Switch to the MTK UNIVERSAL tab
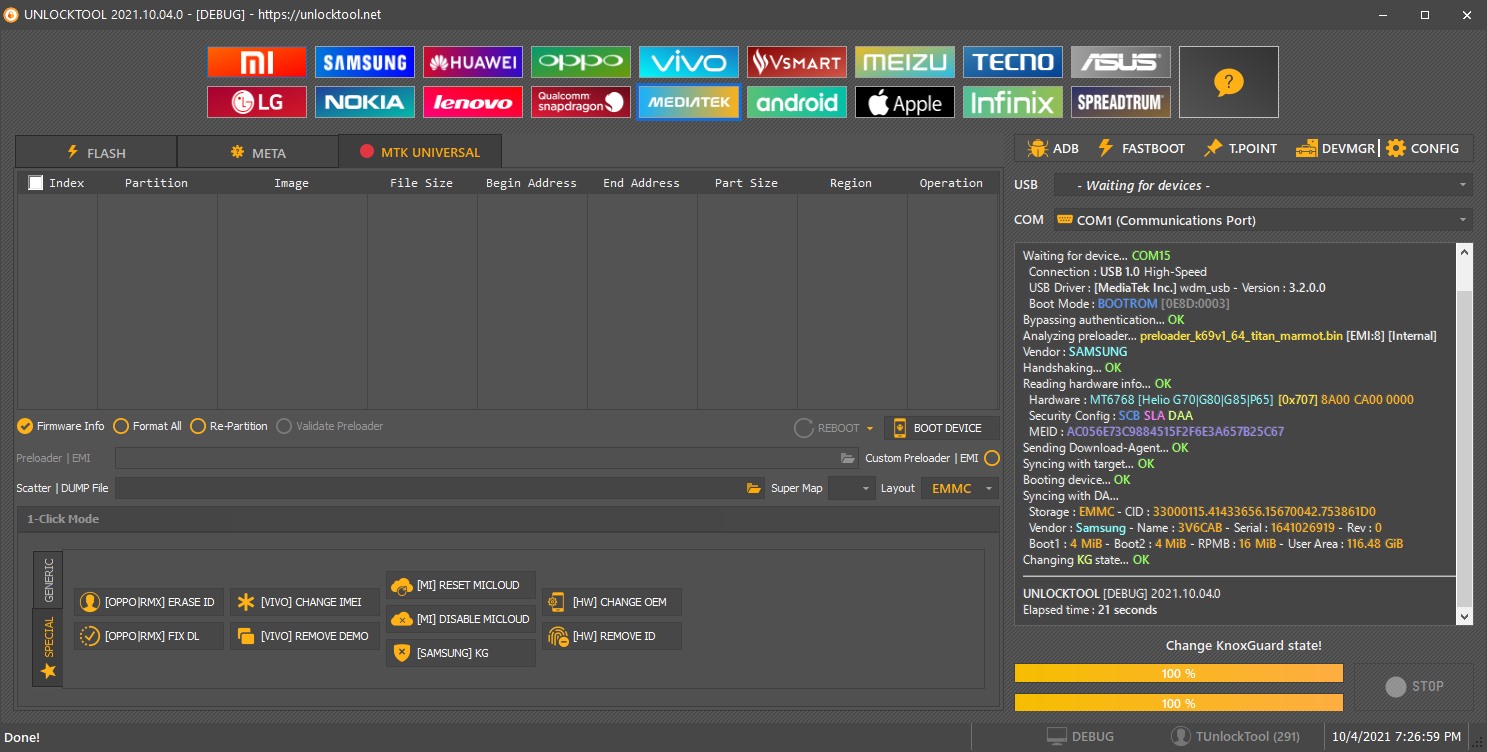Screen dimensions: 1487x752 (420, 152)
